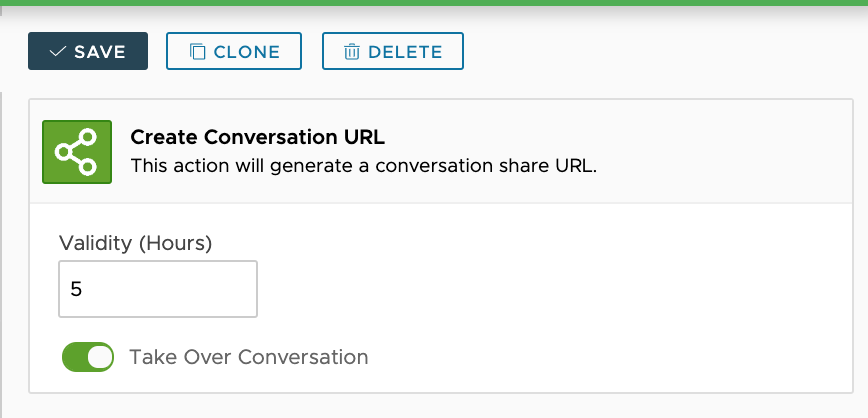Screen dimensions: 868x418
Task: Click the checkmark icon on Save
Action: click(x=57, y=51)
